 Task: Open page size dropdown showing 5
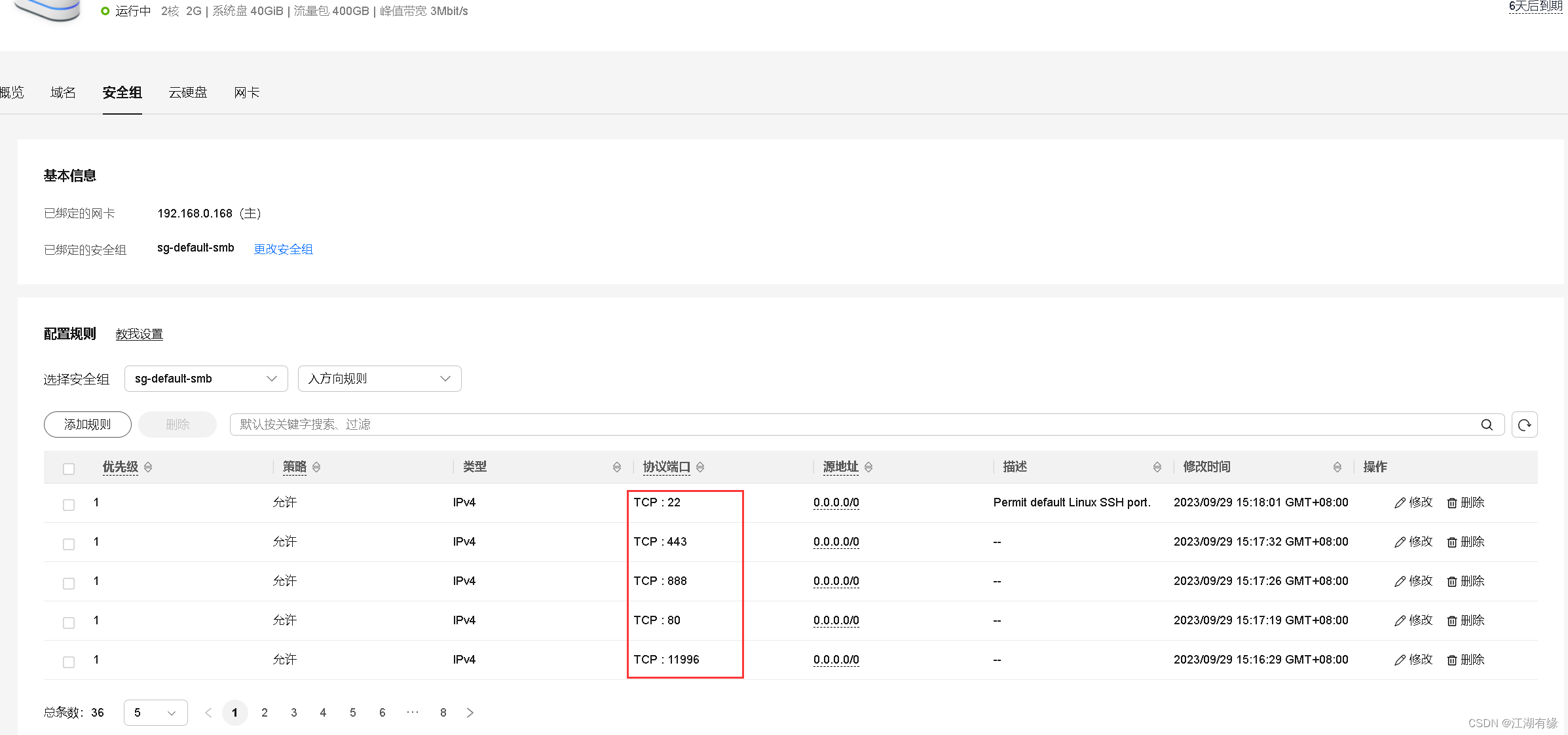[155, 713]
